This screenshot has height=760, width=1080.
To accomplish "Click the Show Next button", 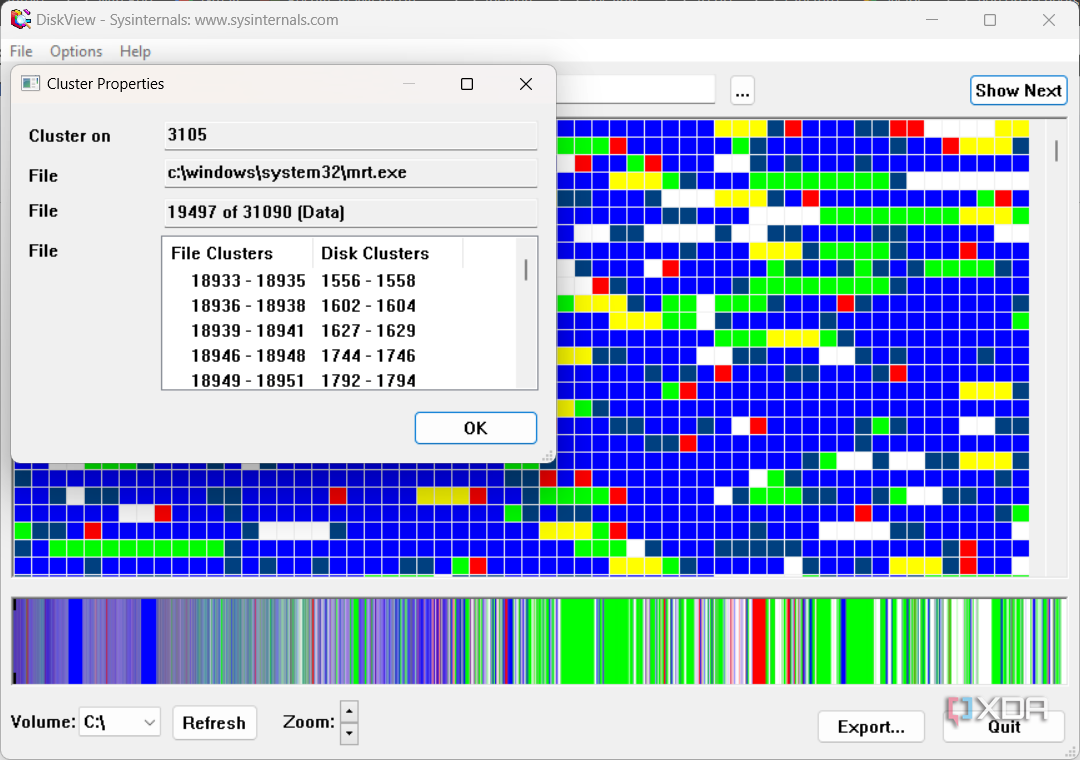I will [1018, 90].
